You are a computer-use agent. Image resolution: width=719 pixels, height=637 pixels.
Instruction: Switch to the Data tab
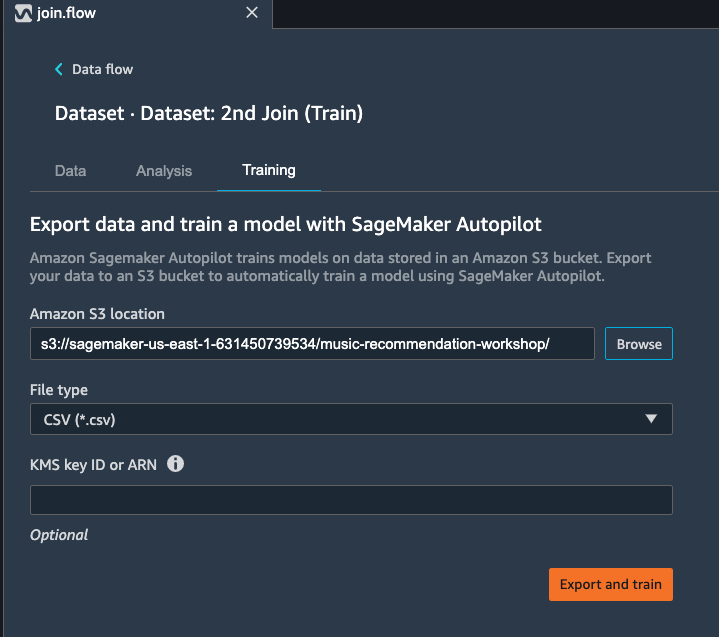[x=70, y=171]
